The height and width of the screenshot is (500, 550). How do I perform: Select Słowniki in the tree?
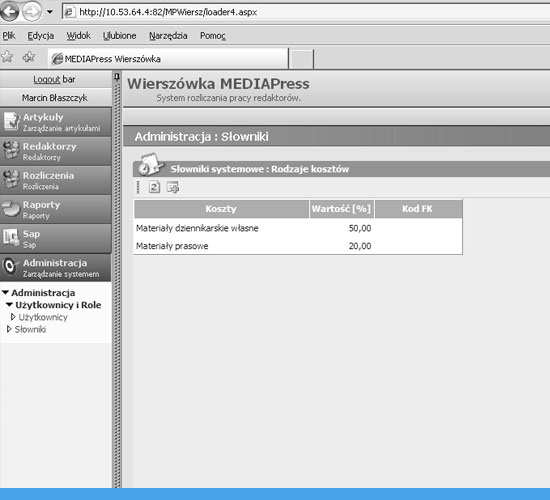coord(30,329)
